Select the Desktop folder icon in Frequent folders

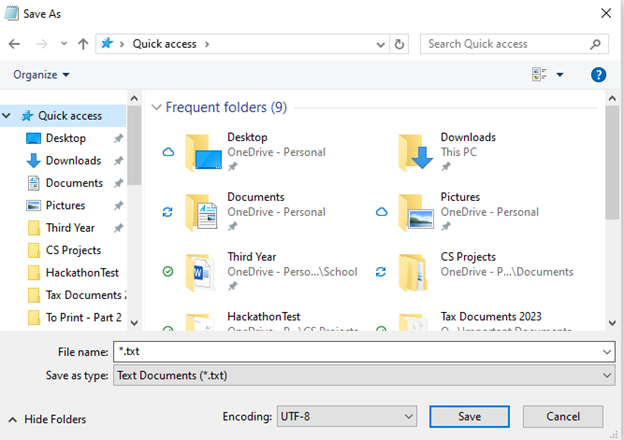pos(203,153)
